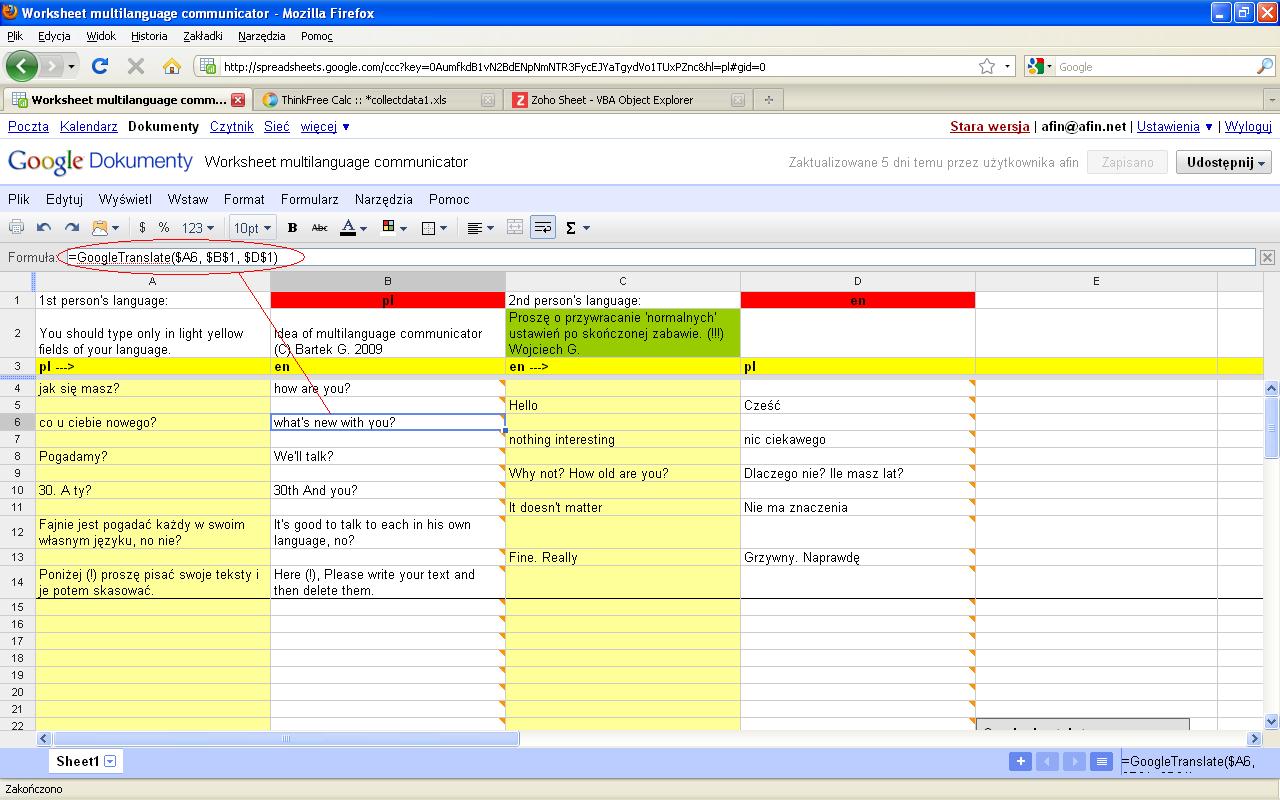Image resolution: width=1280 pixels, height=800 pixels.
Task: Click into the formula bar field
Action: (x=659, y=257)
